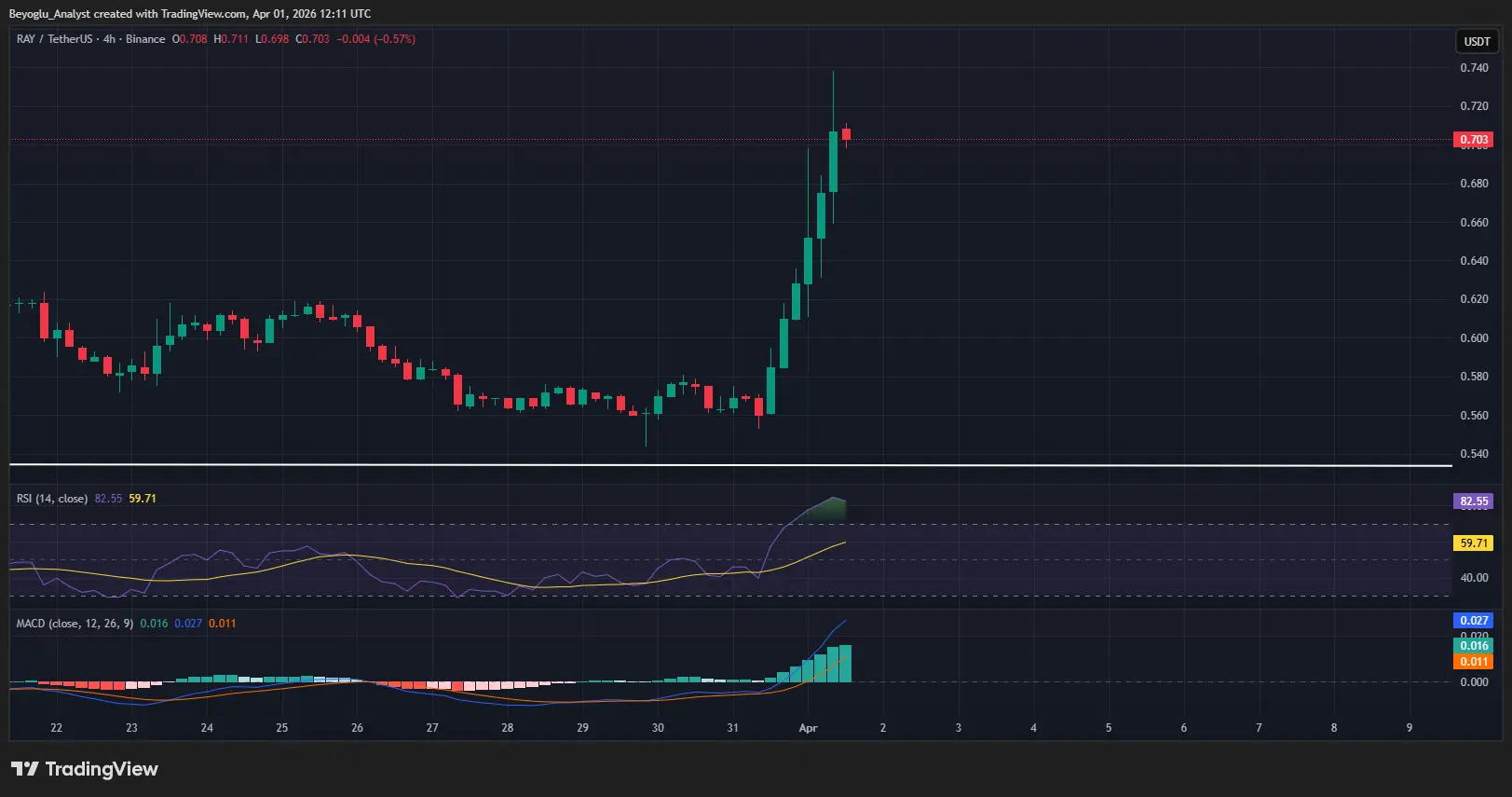Image resolution: width=1512 pixels, height=797 pixels.
Task: Click the orange 0.011 value in MACD legend
Action: [x=223, y=624]
